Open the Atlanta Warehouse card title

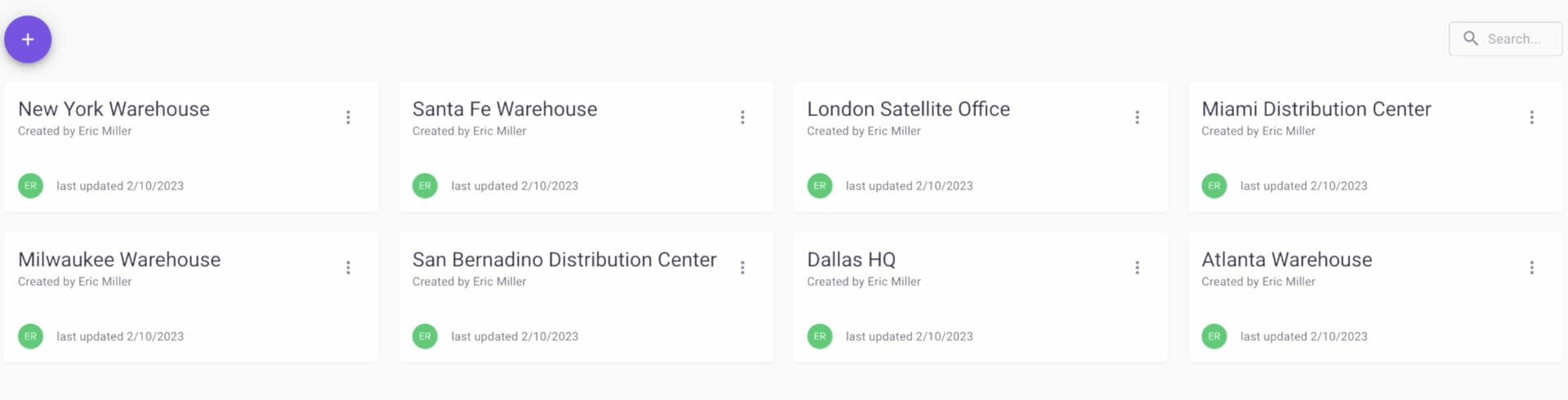(x=1286, y=260)
